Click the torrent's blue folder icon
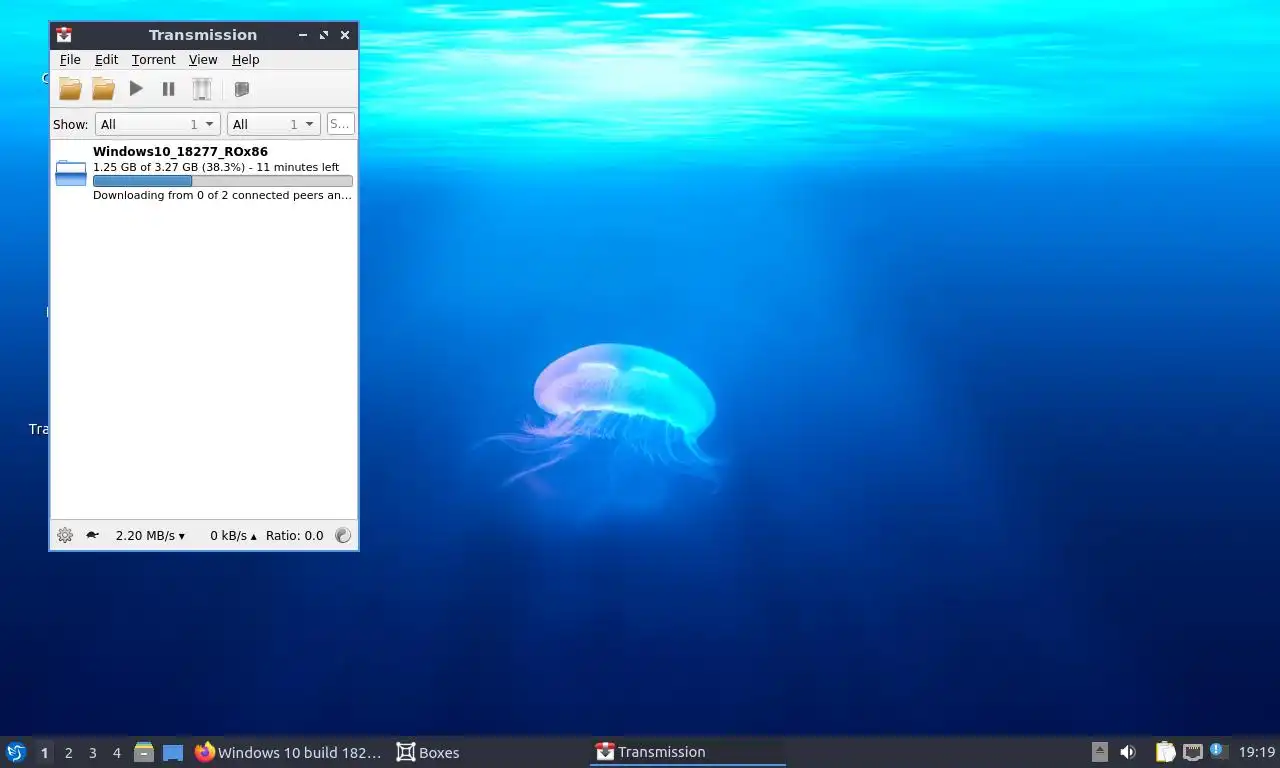 pyautogui.click(x=71, y=173)
